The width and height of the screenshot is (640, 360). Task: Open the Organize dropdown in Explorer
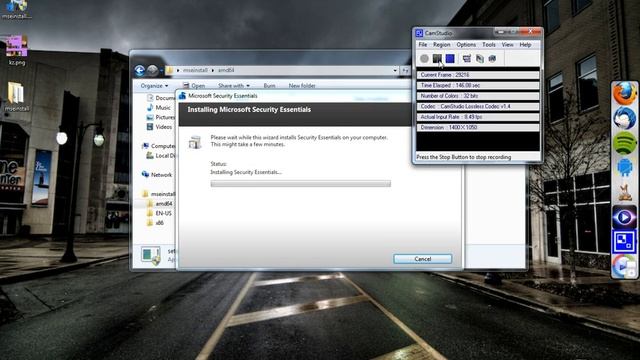(154, 86)
